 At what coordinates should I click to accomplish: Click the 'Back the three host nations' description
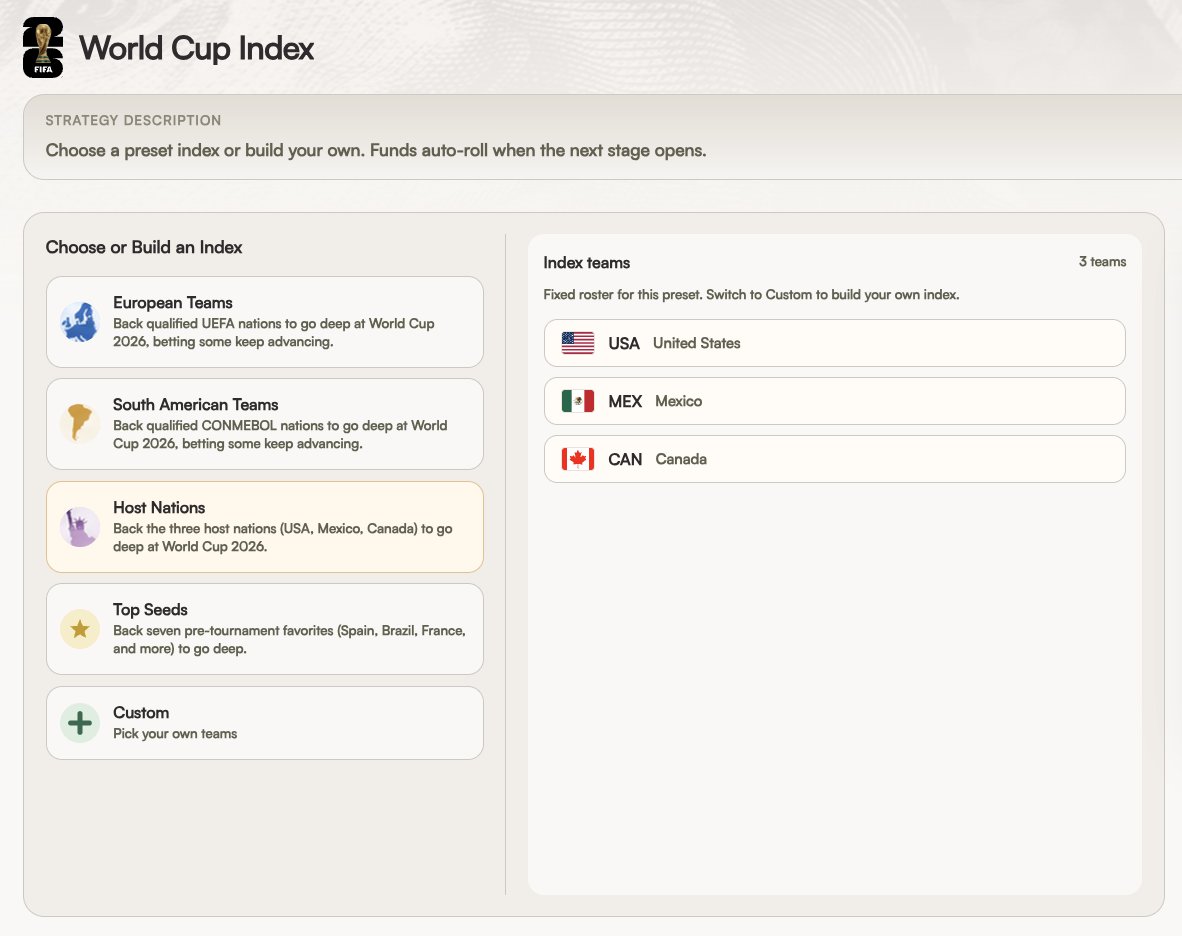click(x=283, y=537)
